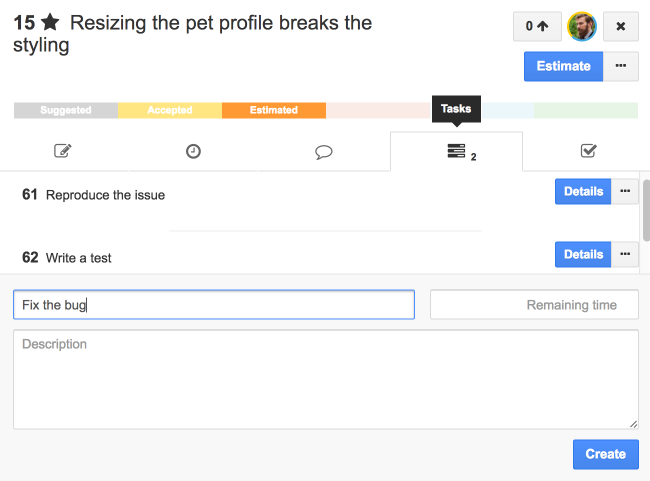Click into the Description text area
This screenshot has width=650, height=481.
(325, 379)
